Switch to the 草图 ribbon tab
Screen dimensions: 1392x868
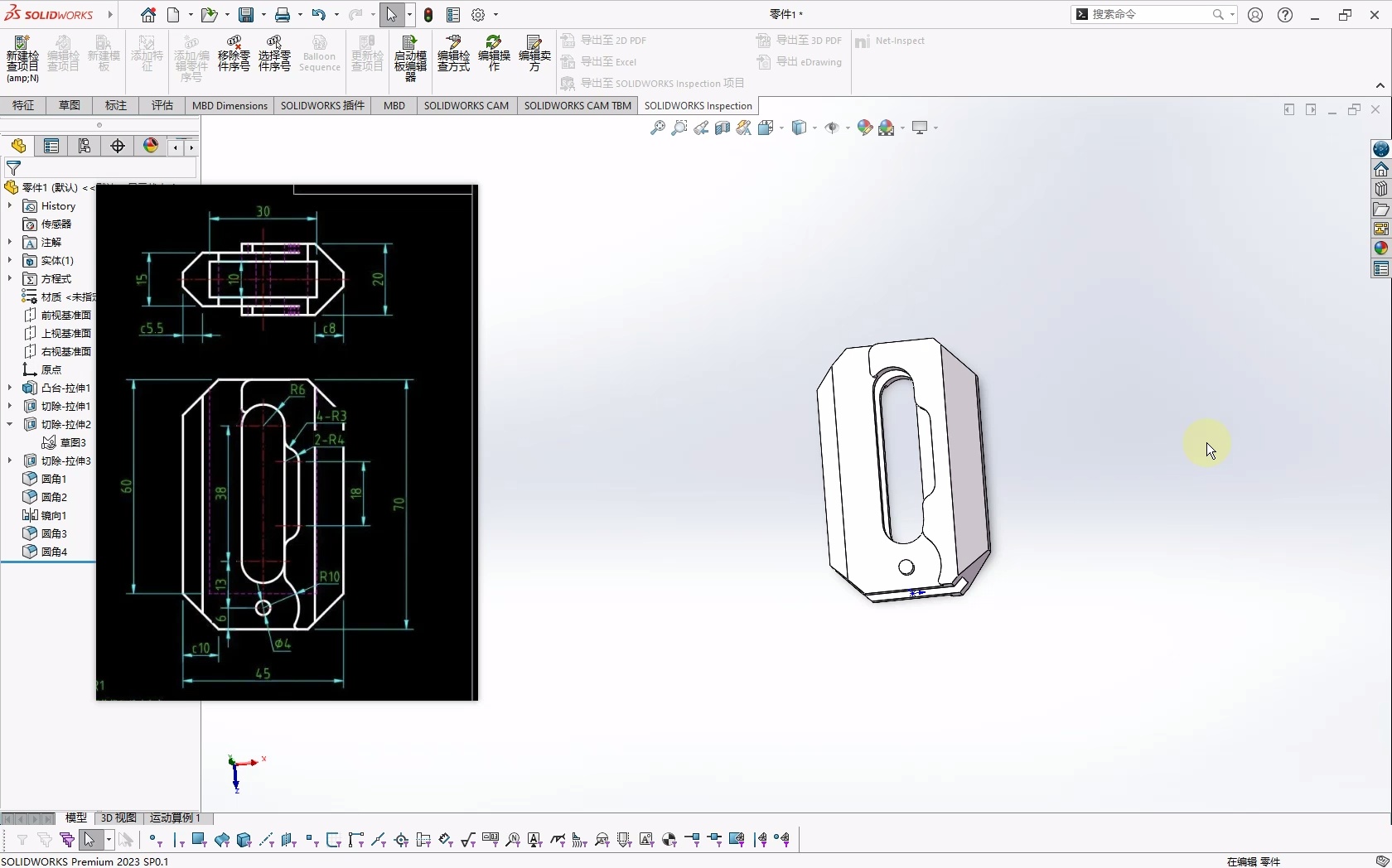70,105
